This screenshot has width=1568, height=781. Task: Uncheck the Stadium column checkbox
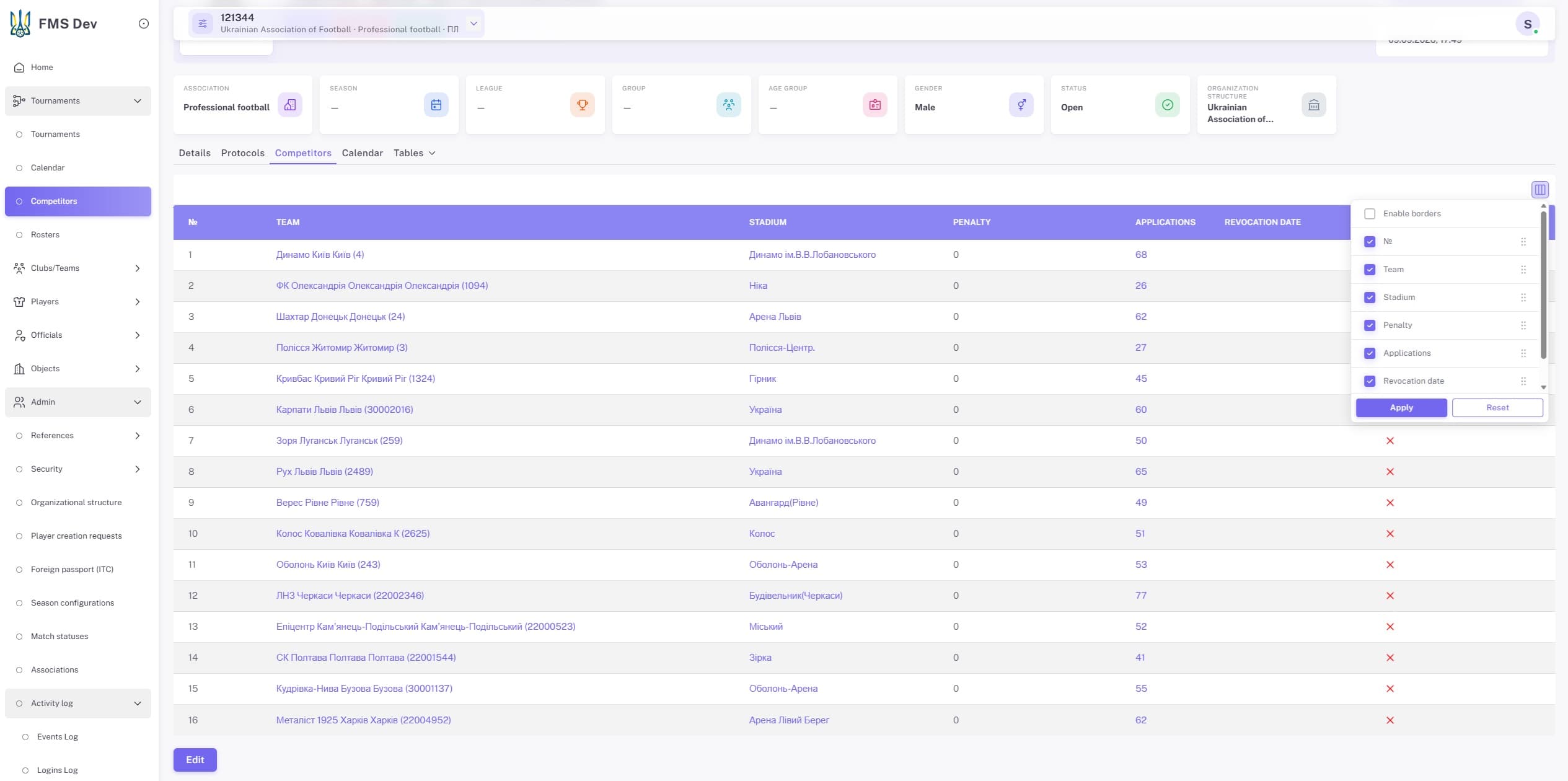(x=1370, y=298)
